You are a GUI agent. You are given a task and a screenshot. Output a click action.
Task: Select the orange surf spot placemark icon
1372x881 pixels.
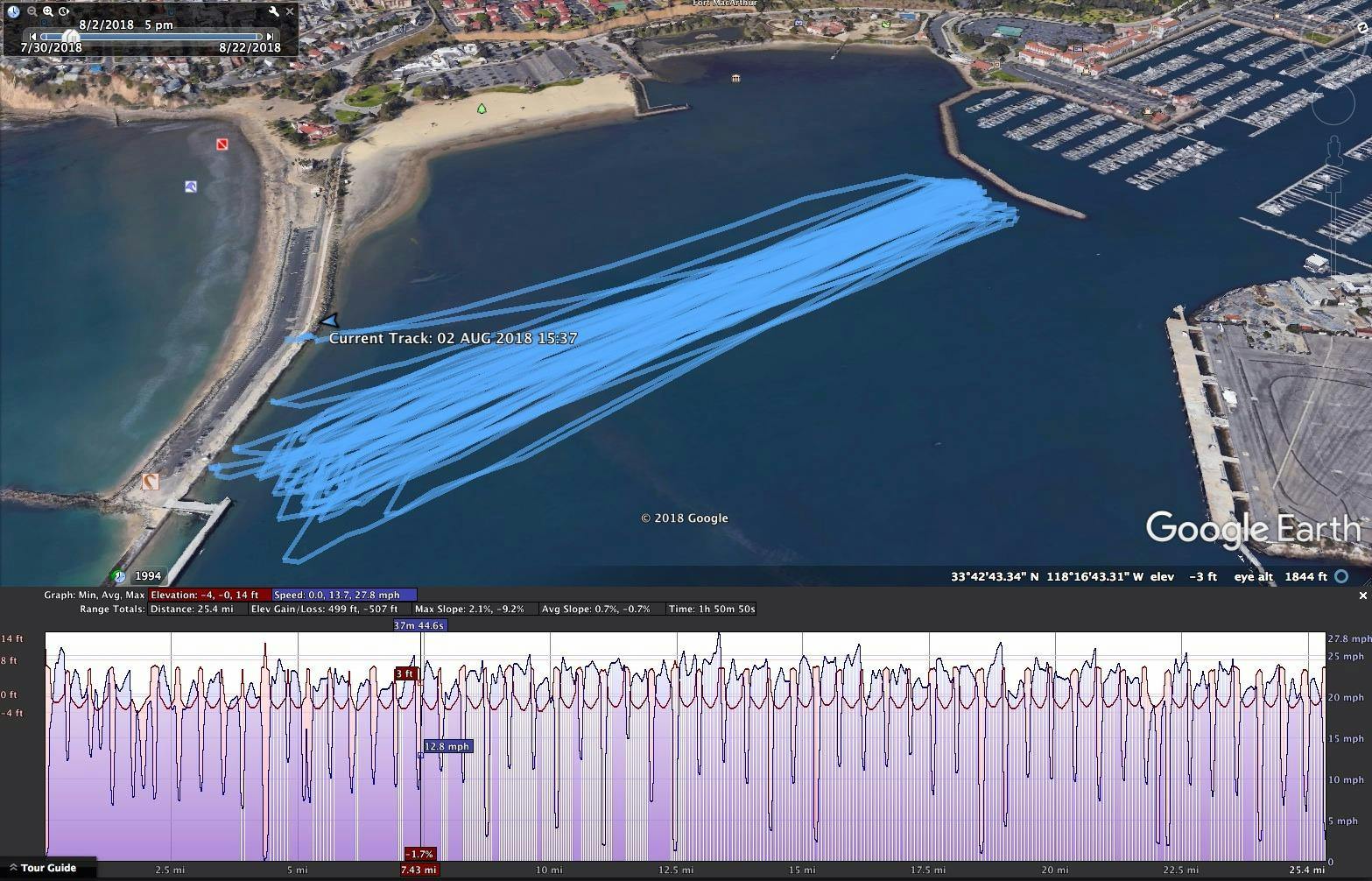click(x=151, y=482)
